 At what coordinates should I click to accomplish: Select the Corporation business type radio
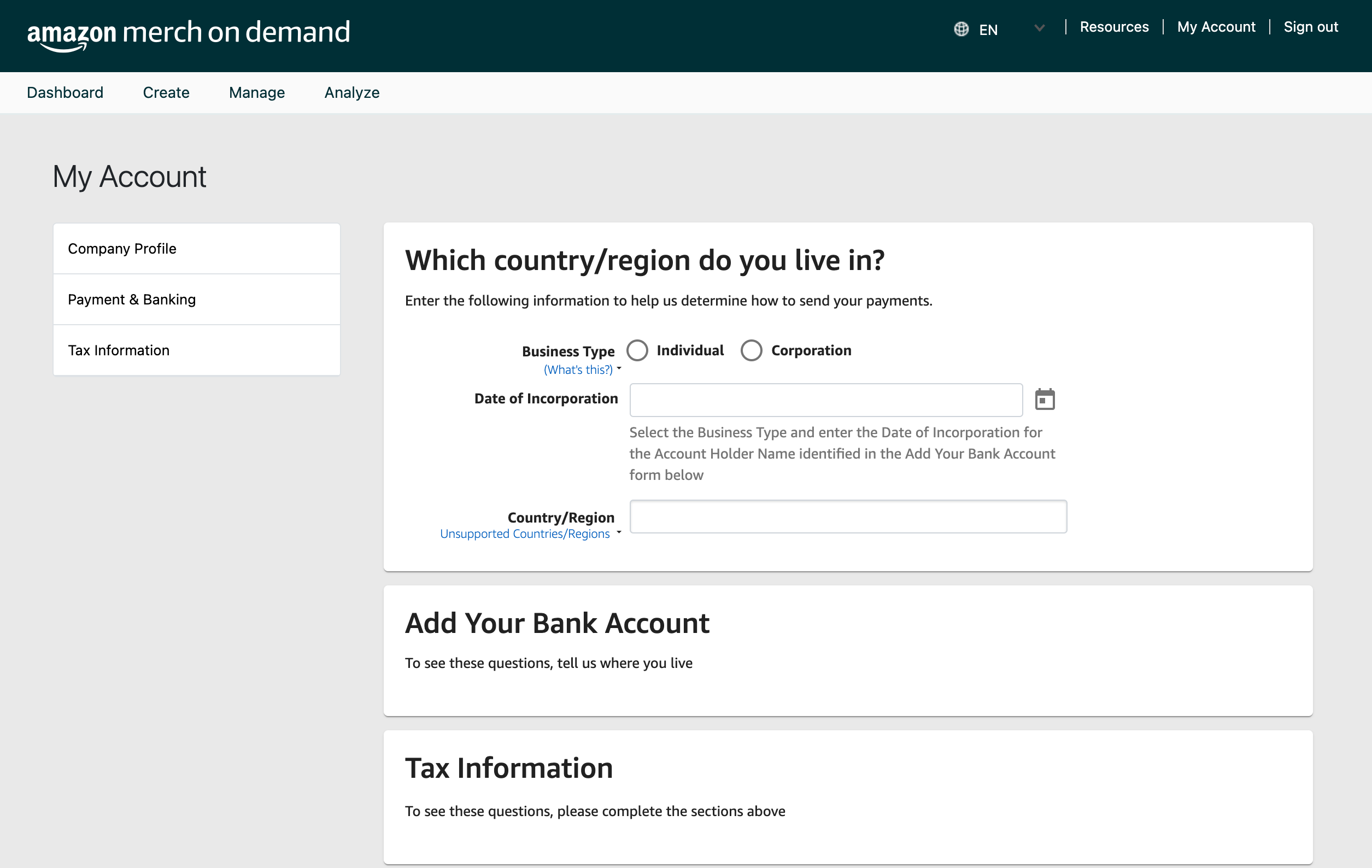[751, 350]
